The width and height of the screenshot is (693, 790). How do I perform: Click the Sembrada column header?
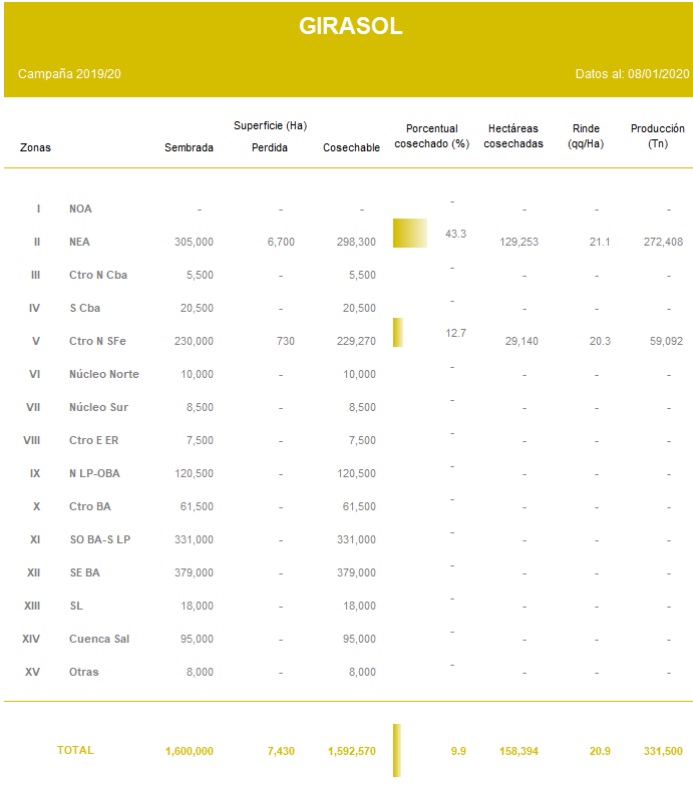click(189, 148)
